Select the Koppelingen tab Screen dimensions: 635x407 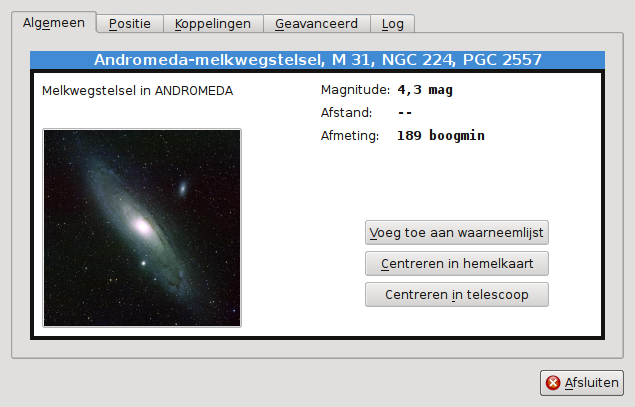click(213, 23)
